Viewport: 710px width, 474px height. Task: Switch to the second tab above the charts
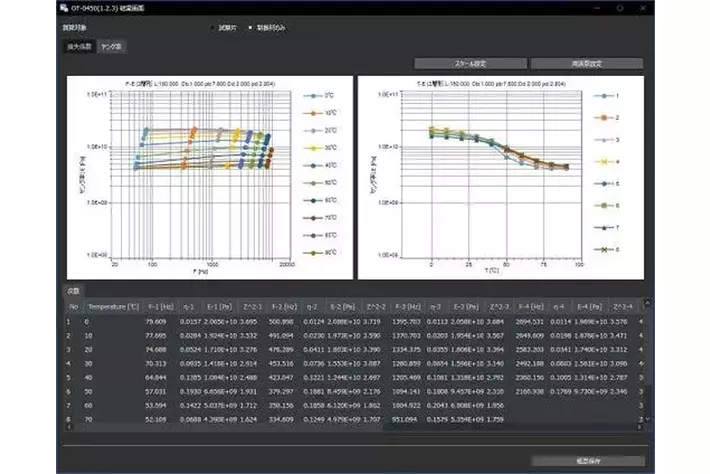tap(110, 46)
